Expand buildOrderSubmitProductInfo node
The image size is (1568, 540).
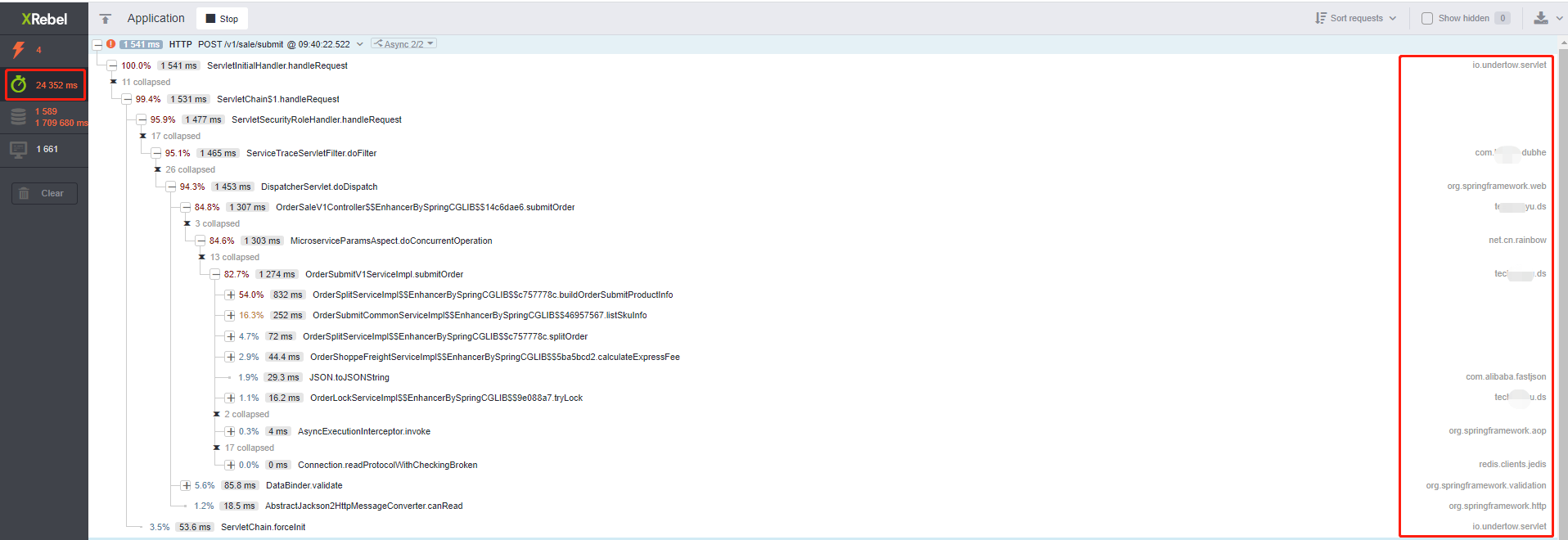pos(230,295)
